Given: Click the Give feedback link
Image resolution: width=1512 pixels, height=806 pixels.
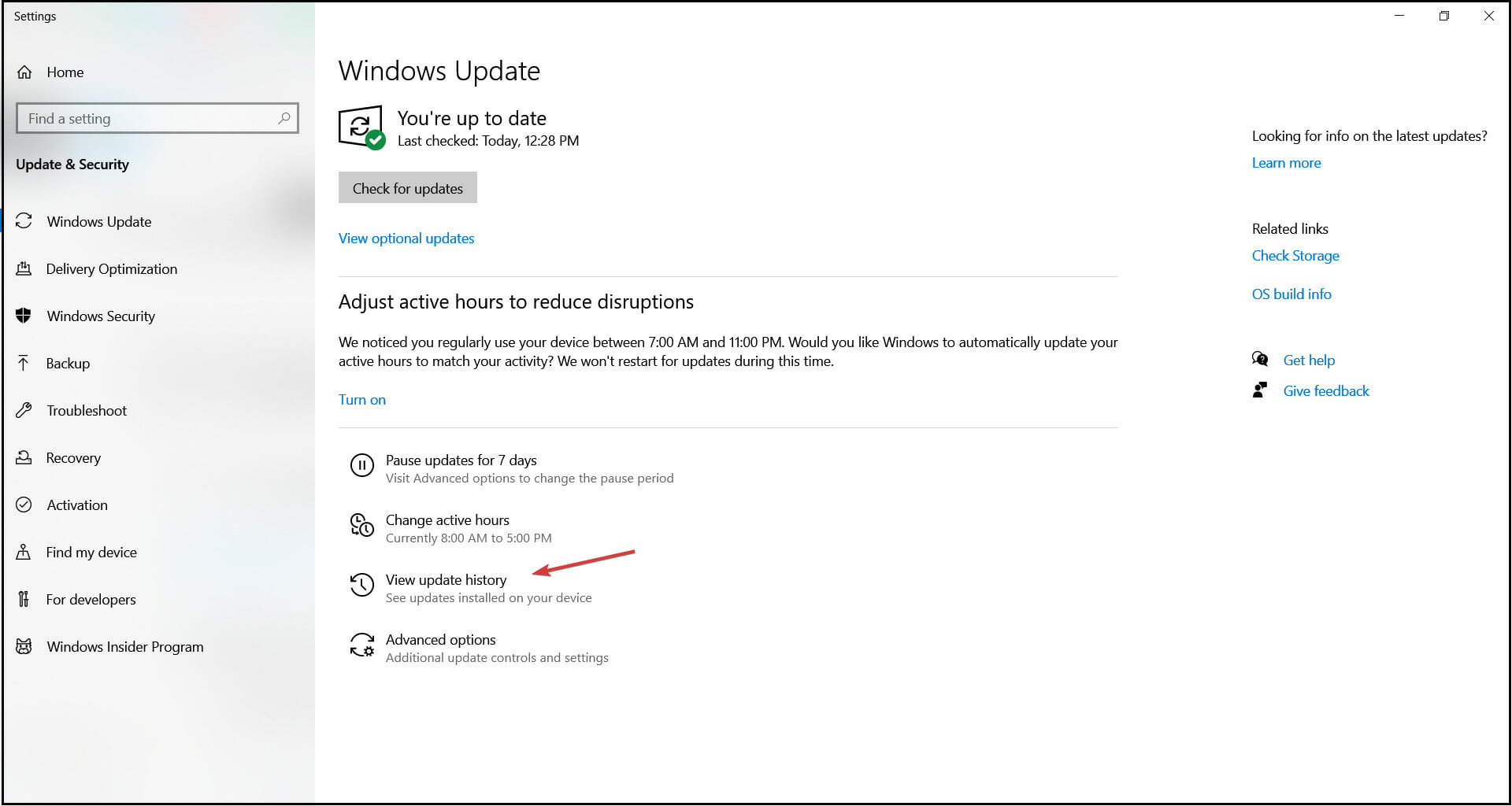Looking at the screenshot, I should (x=1326, y=391).
